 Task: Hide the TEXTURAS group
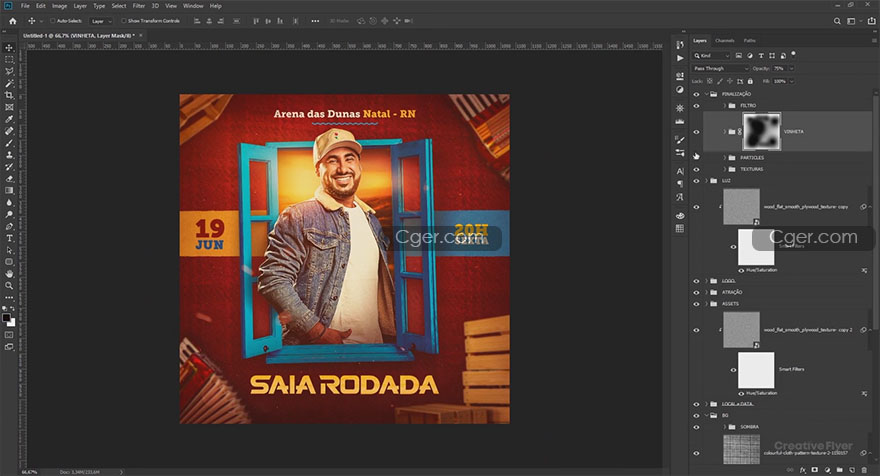pyautogui.click(x=696, y=169)
